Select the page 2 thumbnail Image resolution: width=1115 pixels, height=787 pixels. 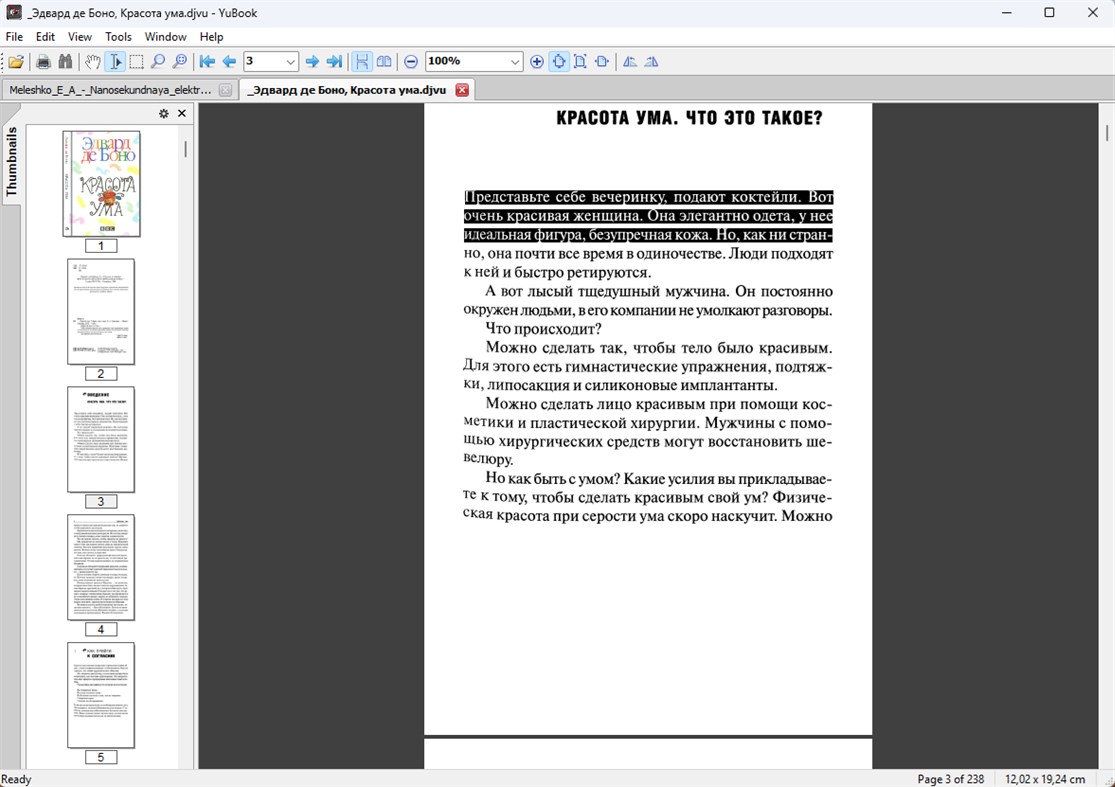coord(101,311)
